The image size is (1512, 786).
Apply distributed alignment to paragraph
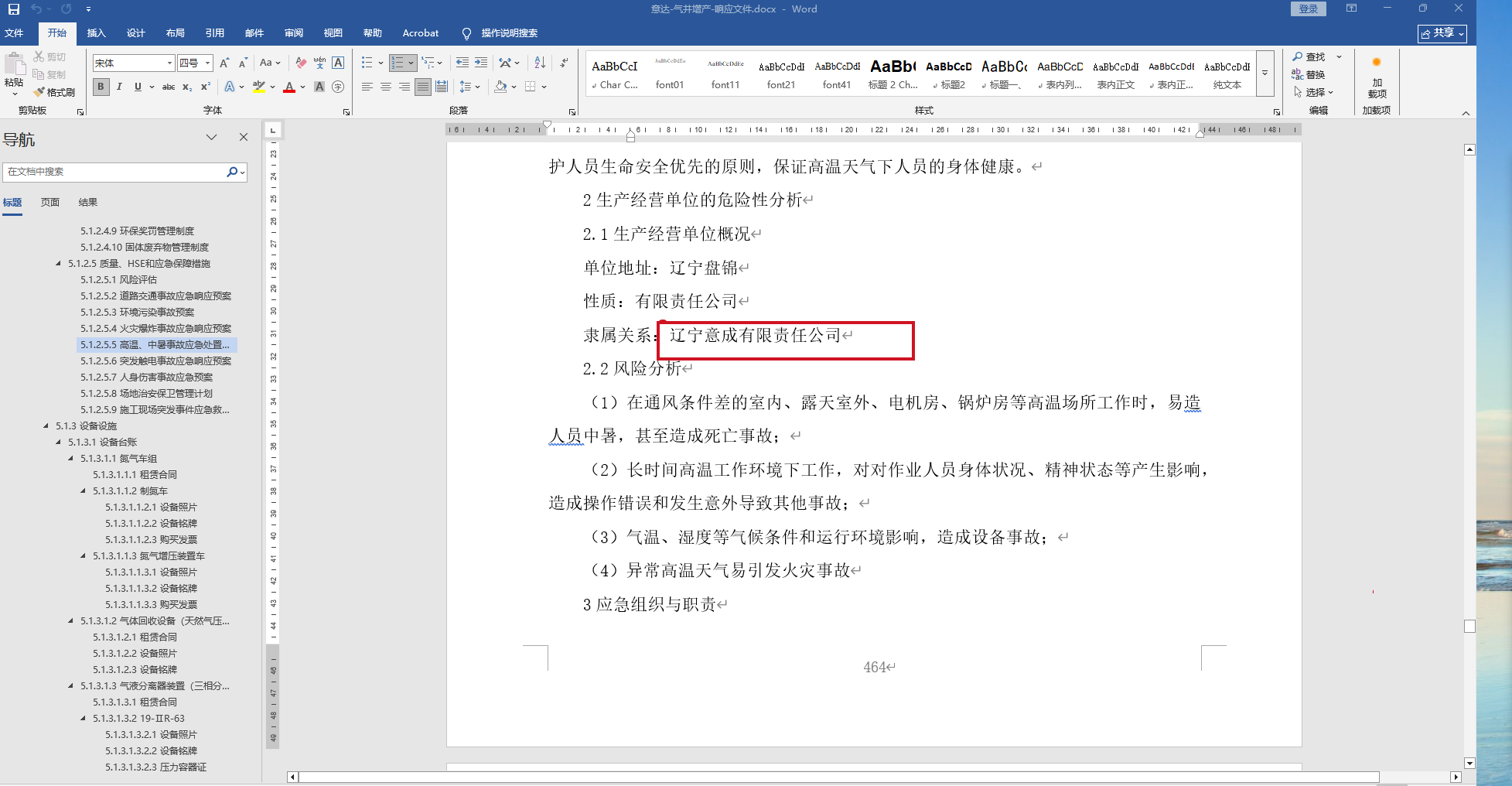coord(442,87)
